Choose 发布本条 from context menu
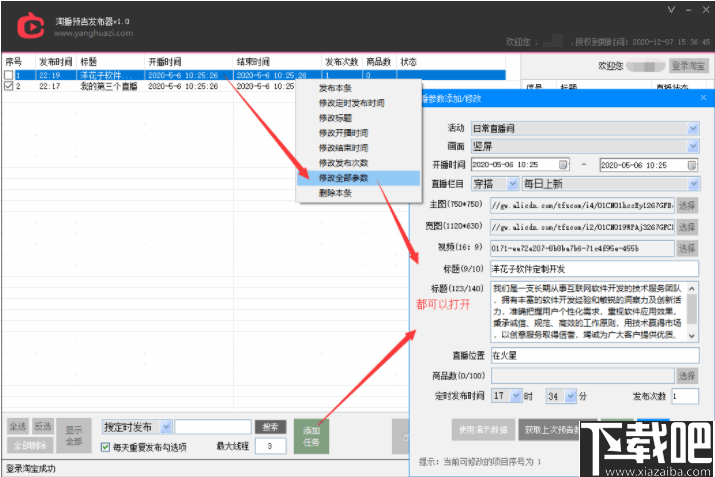Viewport: 715px width, 477px height. (335, 88)
